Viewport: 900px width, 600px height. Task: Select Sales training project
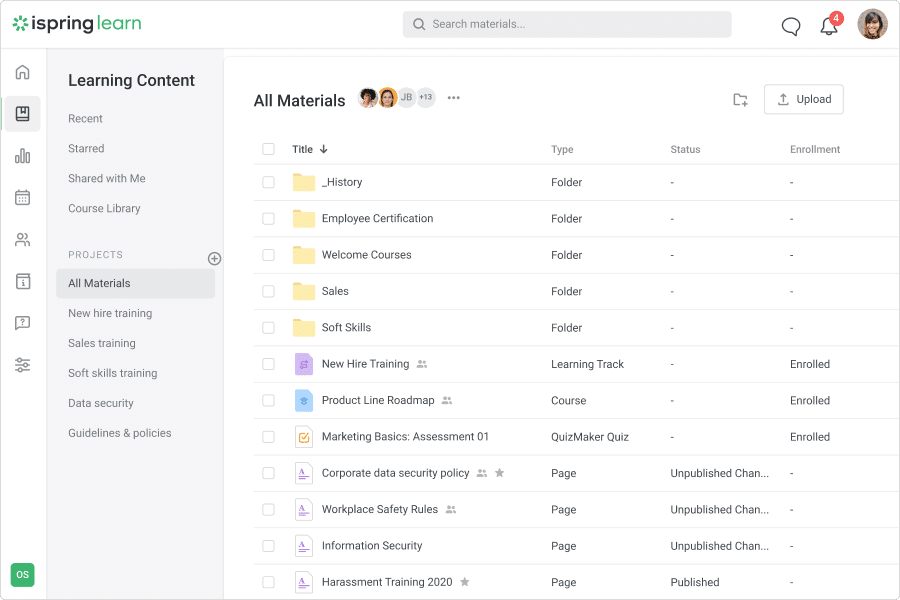[102, 343]
